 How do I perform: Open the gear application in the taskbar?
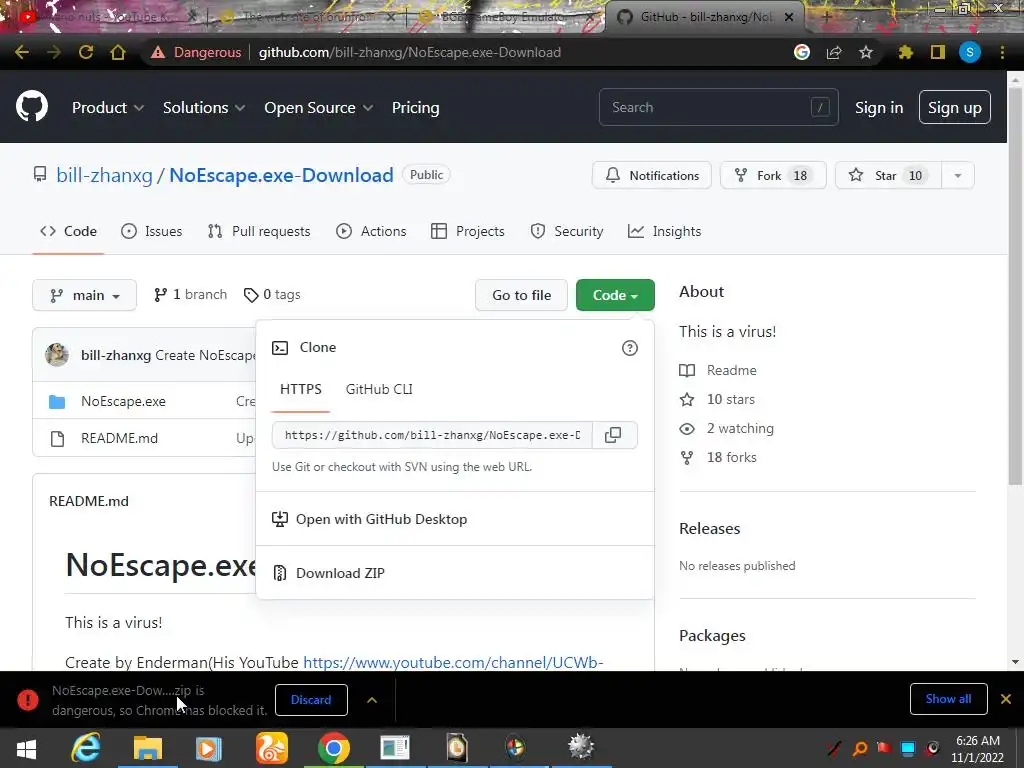pyautogui.click(x=581, y=747)
